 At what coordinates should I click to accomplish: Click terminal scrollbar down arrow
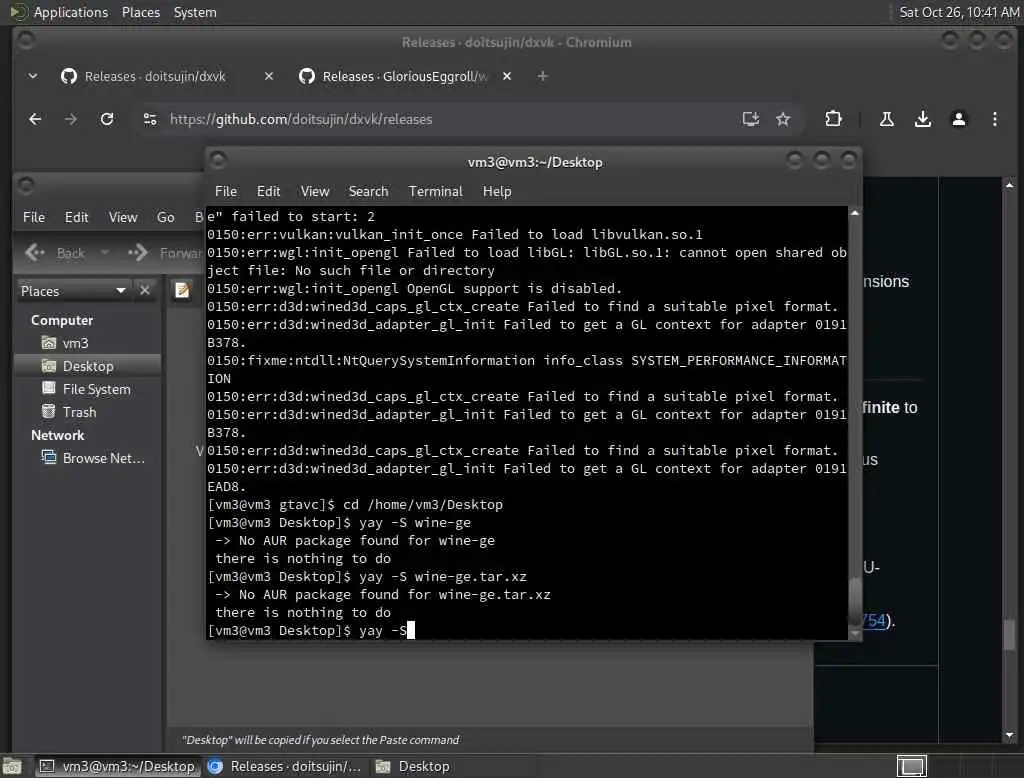tap(855, 633)
